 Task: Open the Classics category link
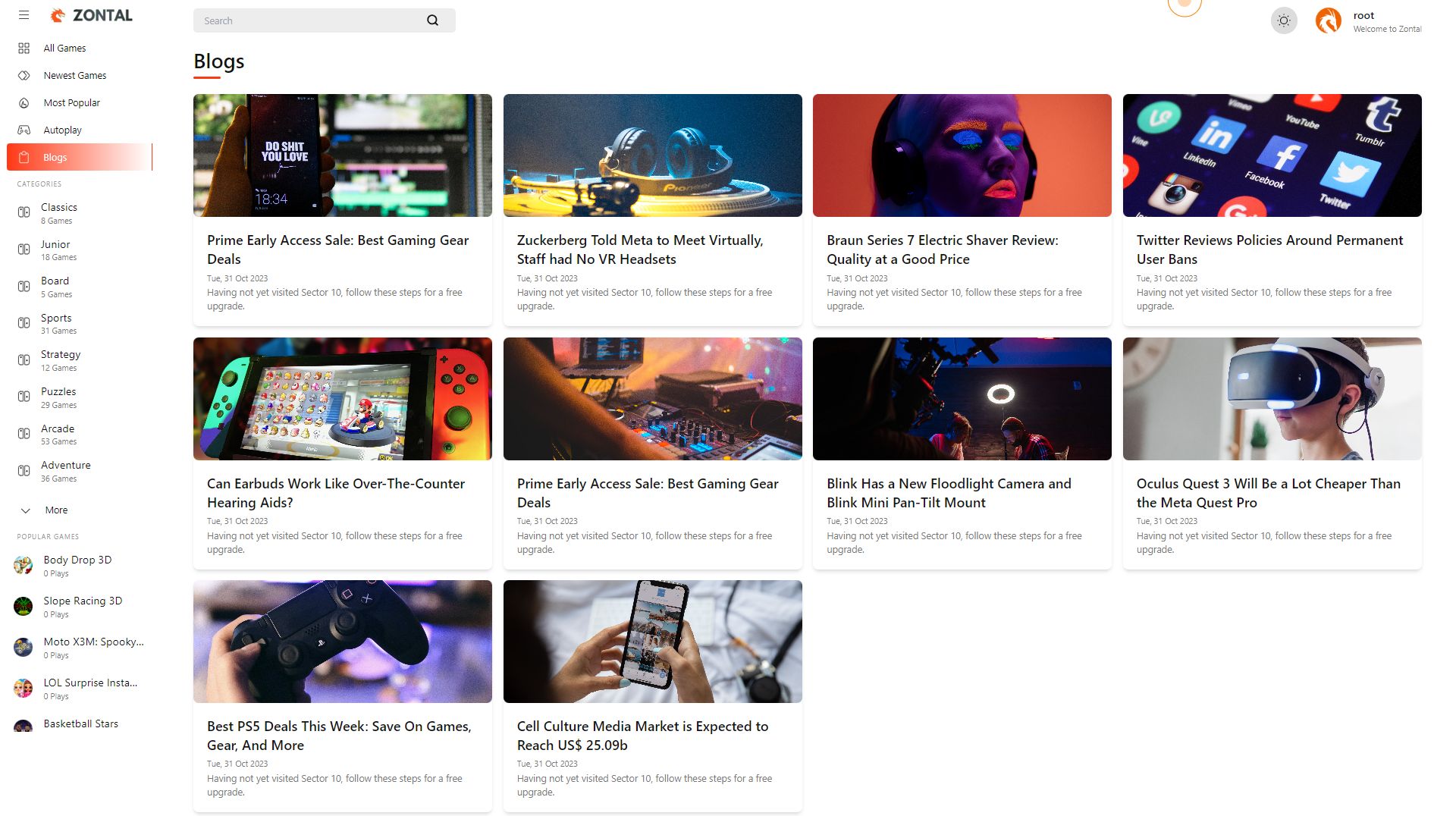[59, 207]
